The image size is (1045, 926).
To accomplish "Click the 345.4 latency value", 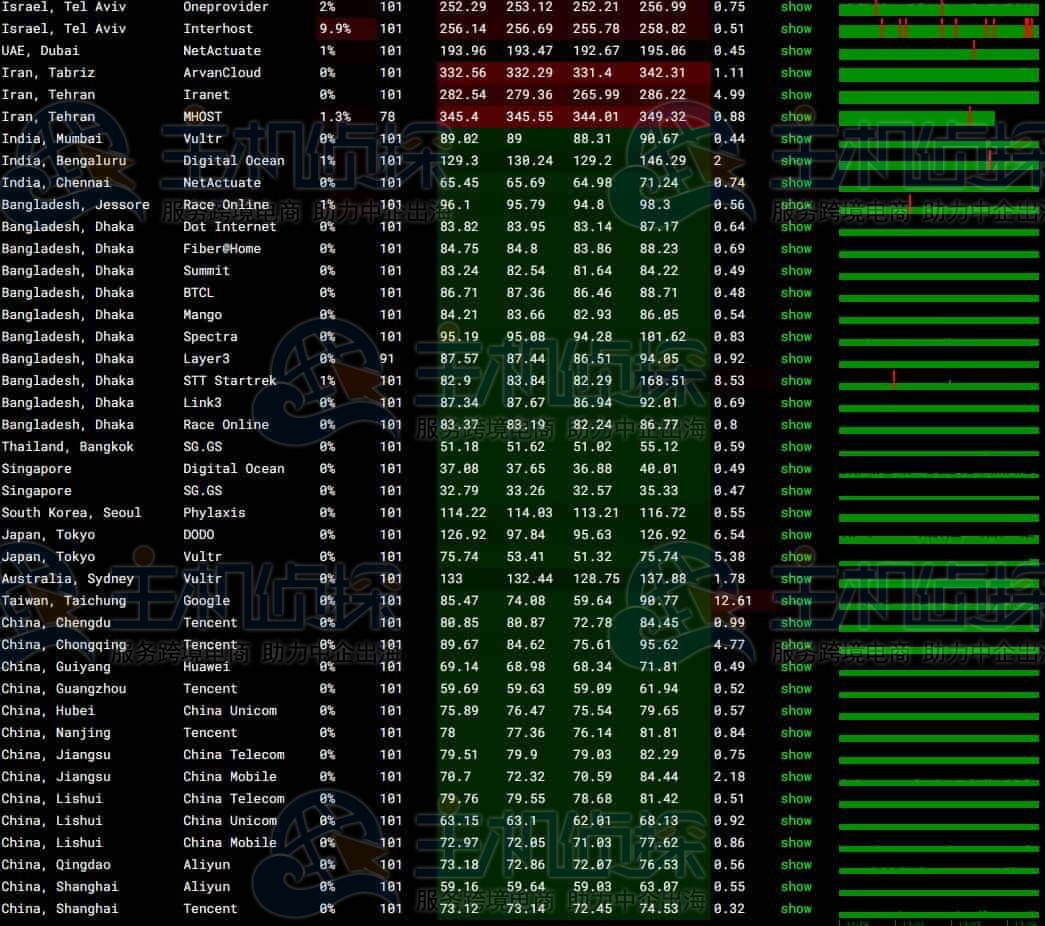I will point(459,117).
